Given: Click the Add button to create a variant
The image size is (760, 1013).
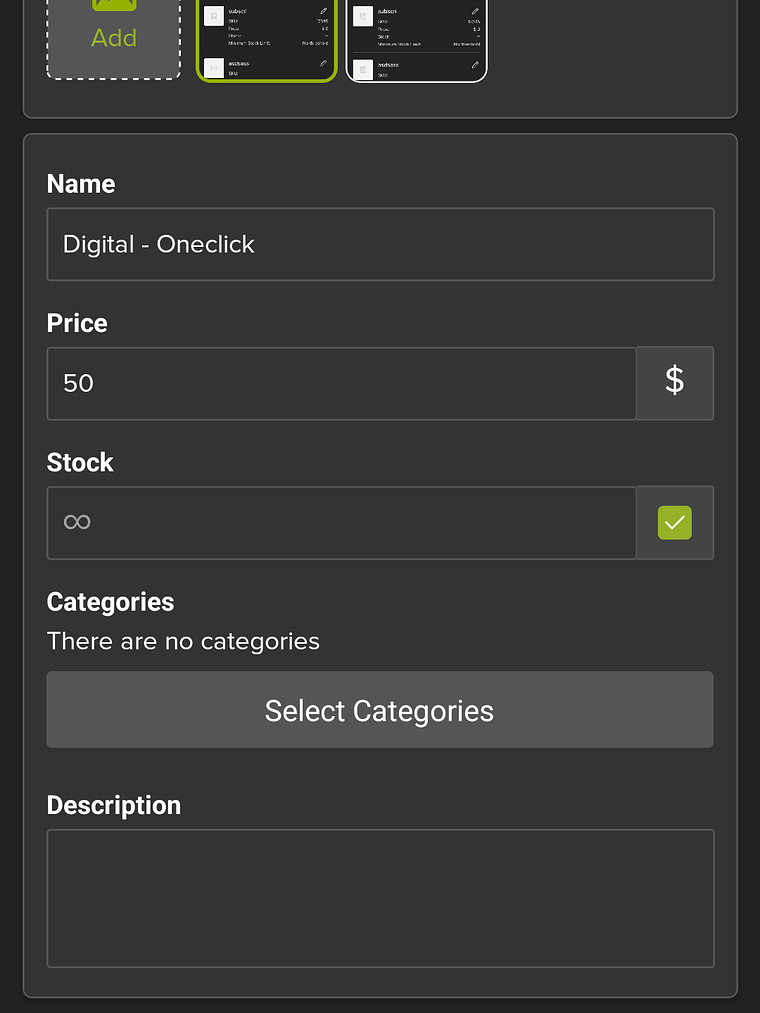Looking at the screenshot, I should pos(113,38).
